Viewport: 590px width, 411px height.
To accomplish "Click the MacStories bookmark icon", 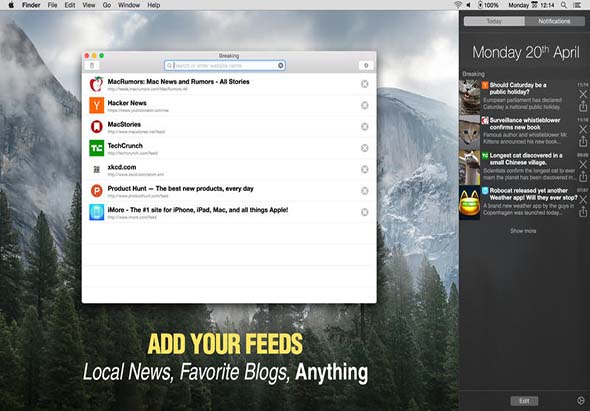I will [x=96, y=127].
